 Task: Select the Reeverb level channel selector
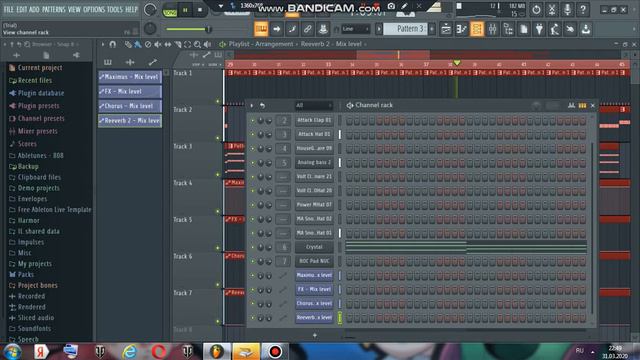coord(340,318)
